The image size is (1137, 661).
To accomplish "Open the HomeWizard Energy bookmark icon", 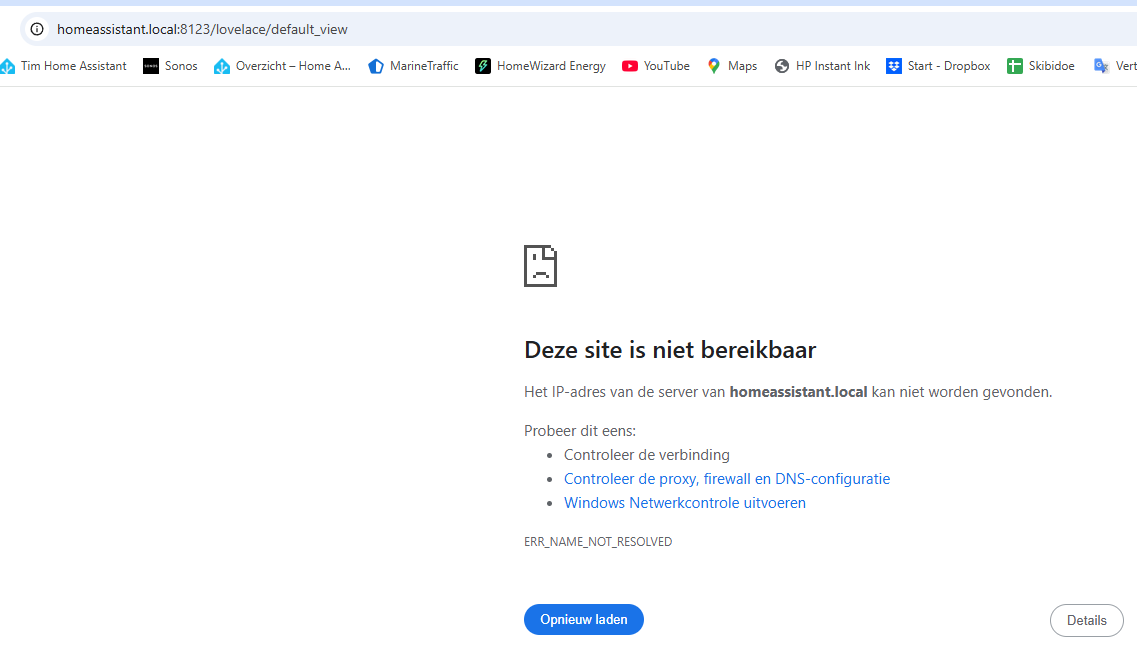I will tap(483, 66).
